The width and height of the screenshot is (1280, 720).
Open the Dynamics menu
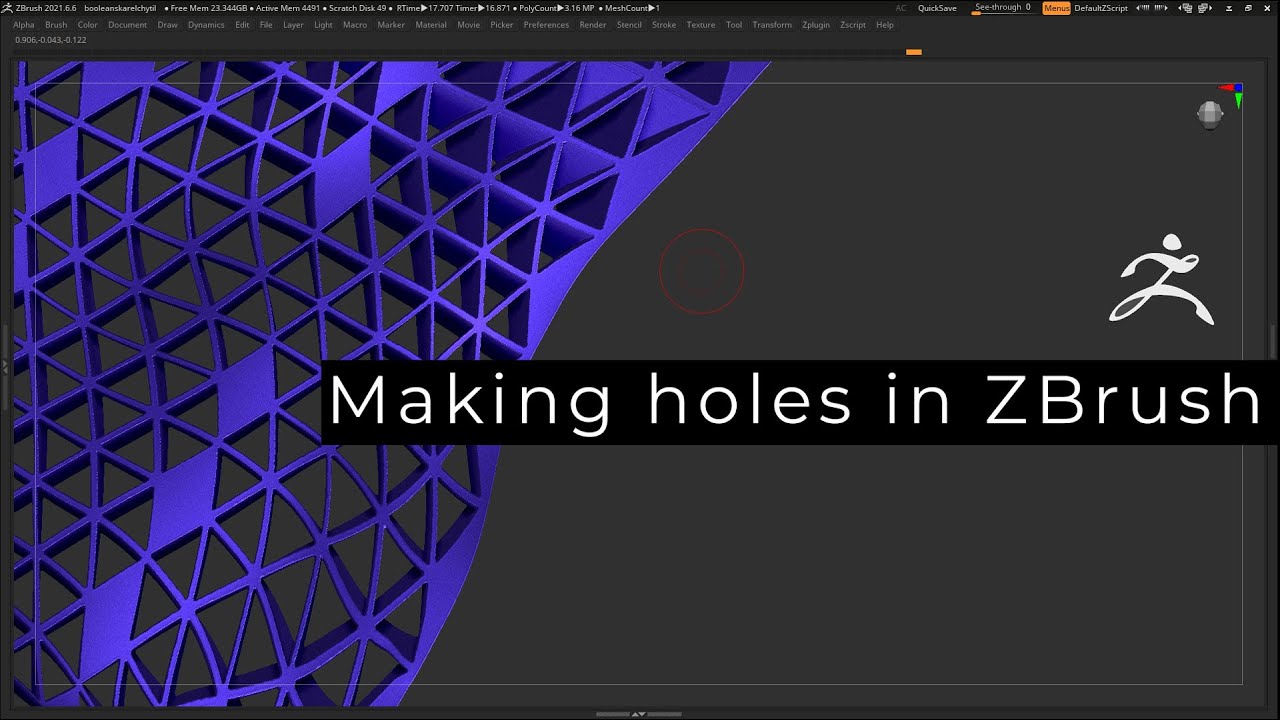pyautogui.click(x=206, y=25)
